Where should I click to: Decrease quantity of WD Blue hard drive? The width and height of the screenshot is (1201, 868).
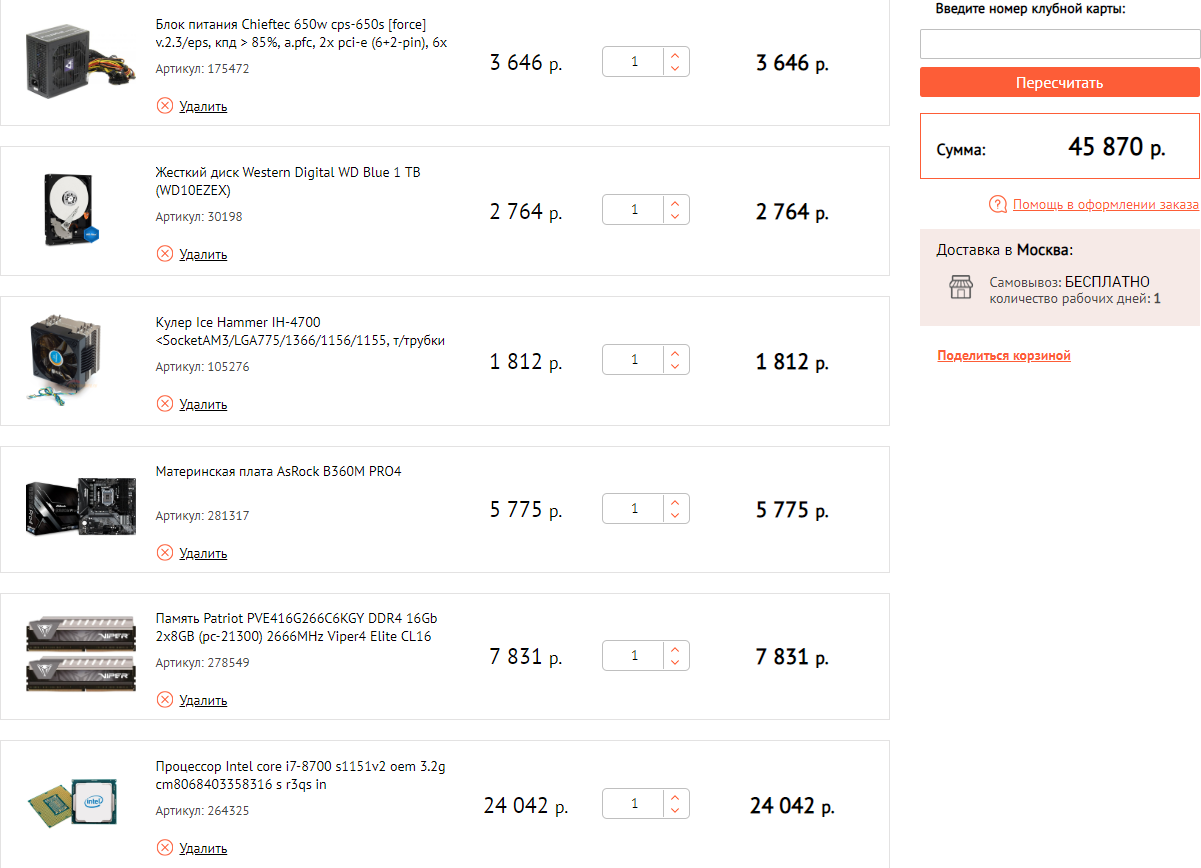tap(675, 217)
